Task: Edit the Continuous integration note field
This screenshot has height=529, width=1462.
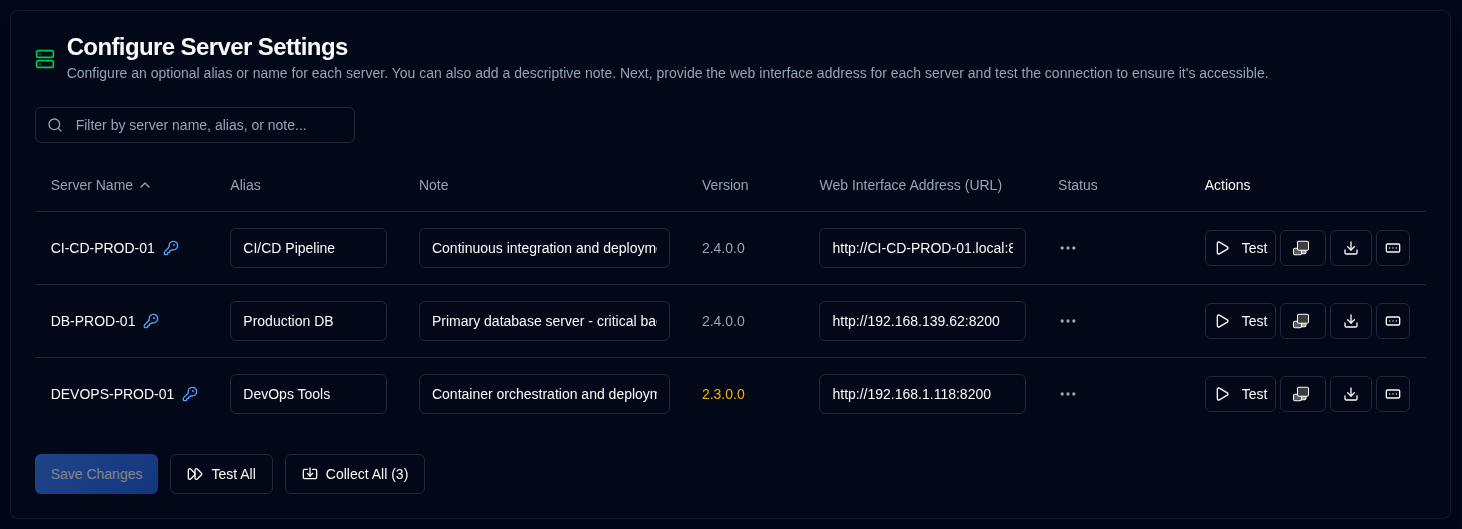Action: [x=544, y=248]
